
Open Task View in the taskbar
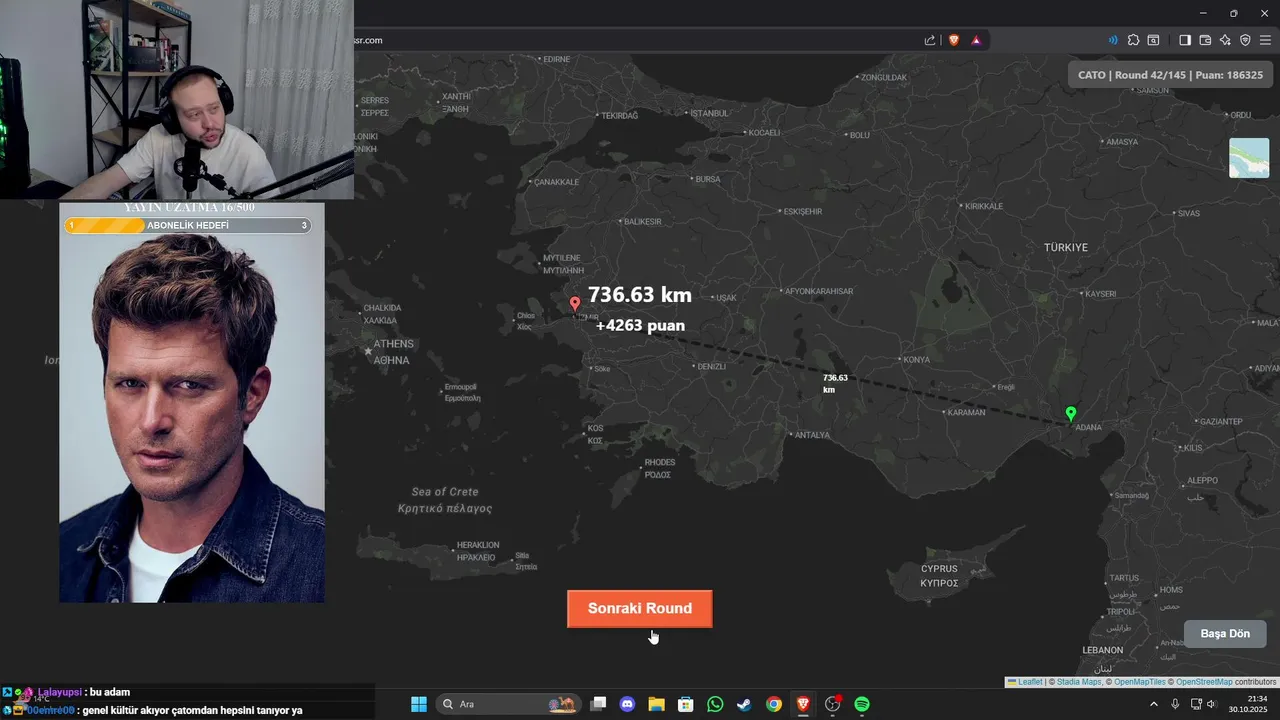tap(598, 704)
